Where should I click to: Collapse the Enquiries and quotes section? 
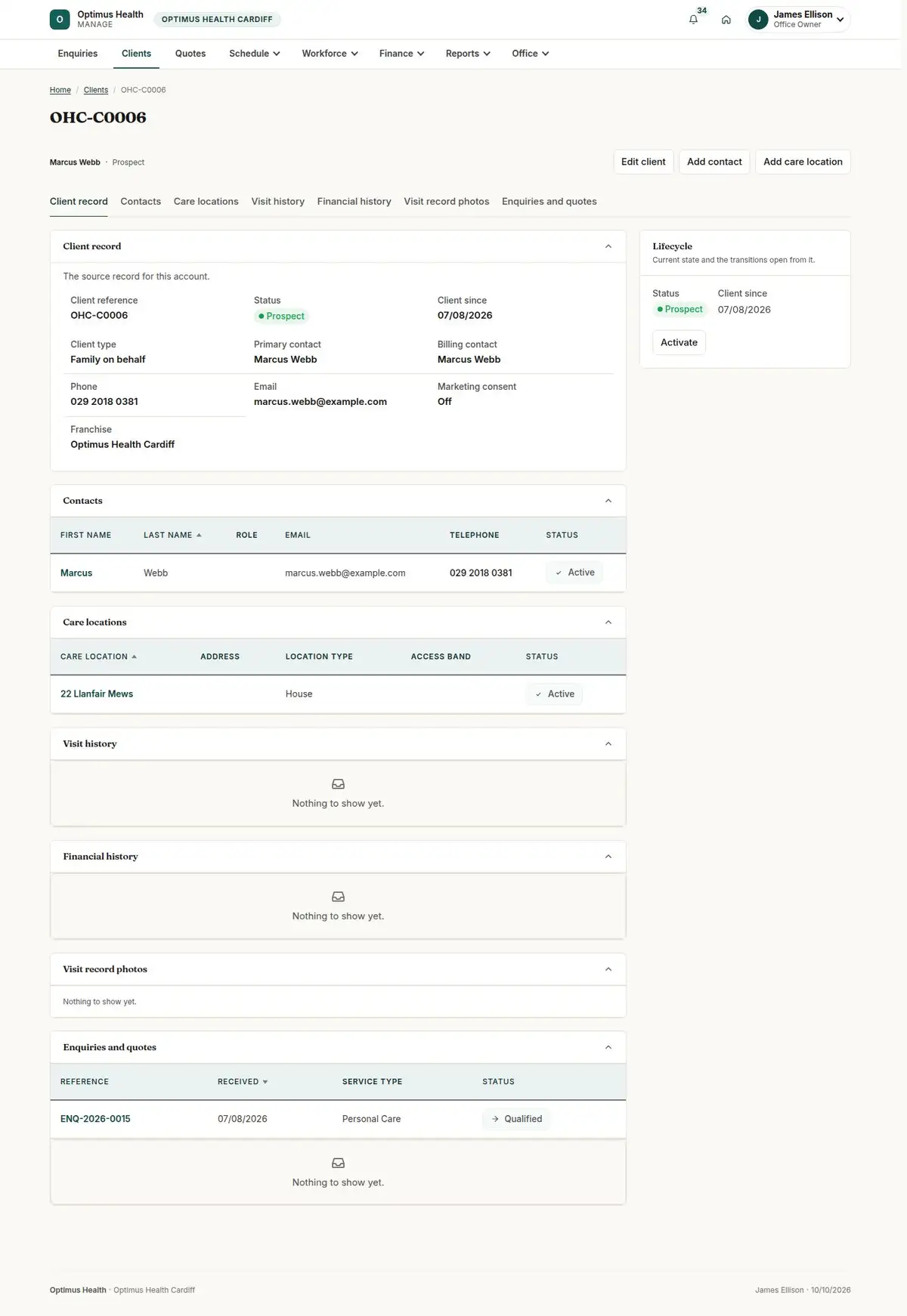click(608, 1047)
